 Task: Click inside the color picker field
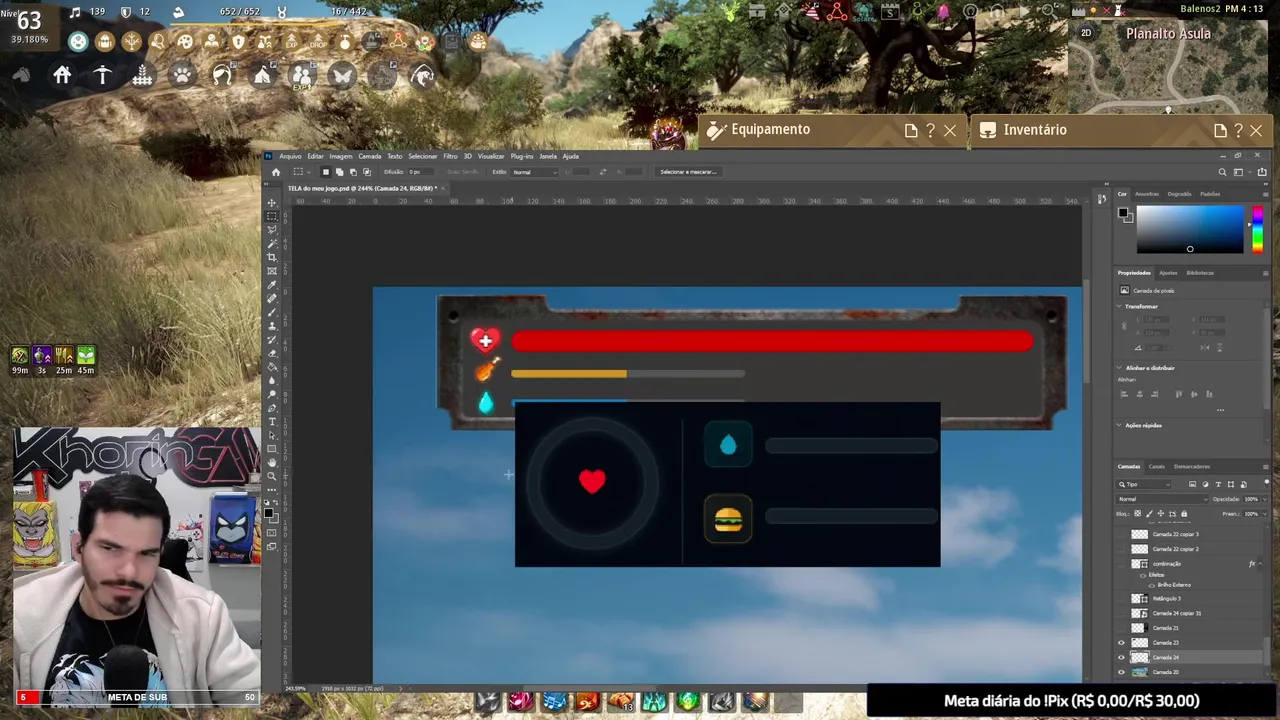tap(1190, 229)
